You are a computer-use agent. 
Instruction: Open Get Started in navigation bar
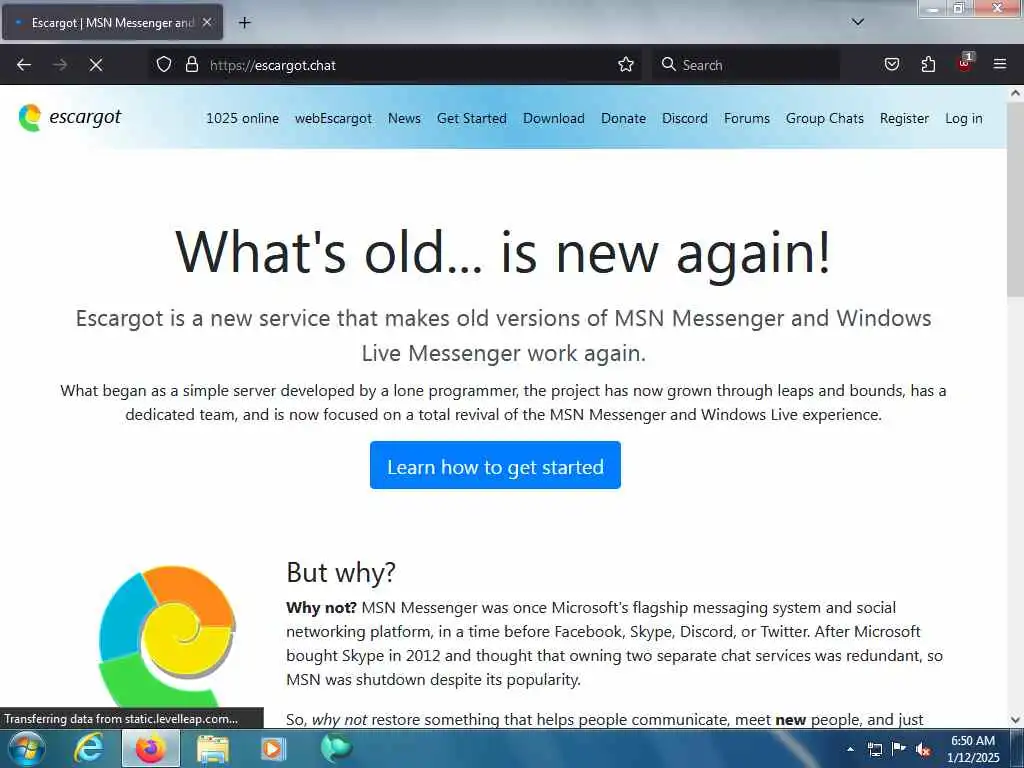click(472, 118)
